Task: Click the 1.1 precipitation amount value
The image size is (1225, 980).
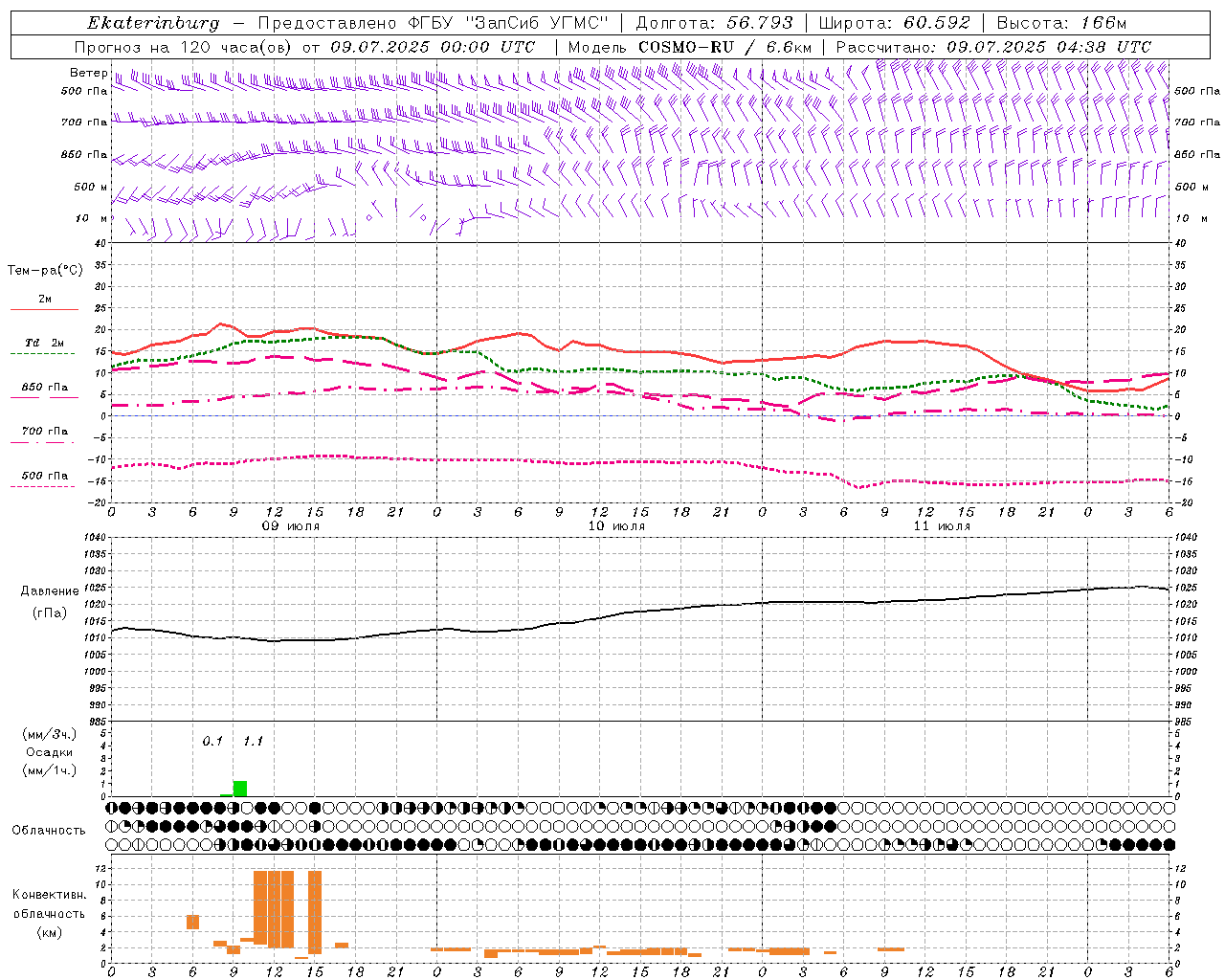Action: pyautogui.click(x=253, y=741)
